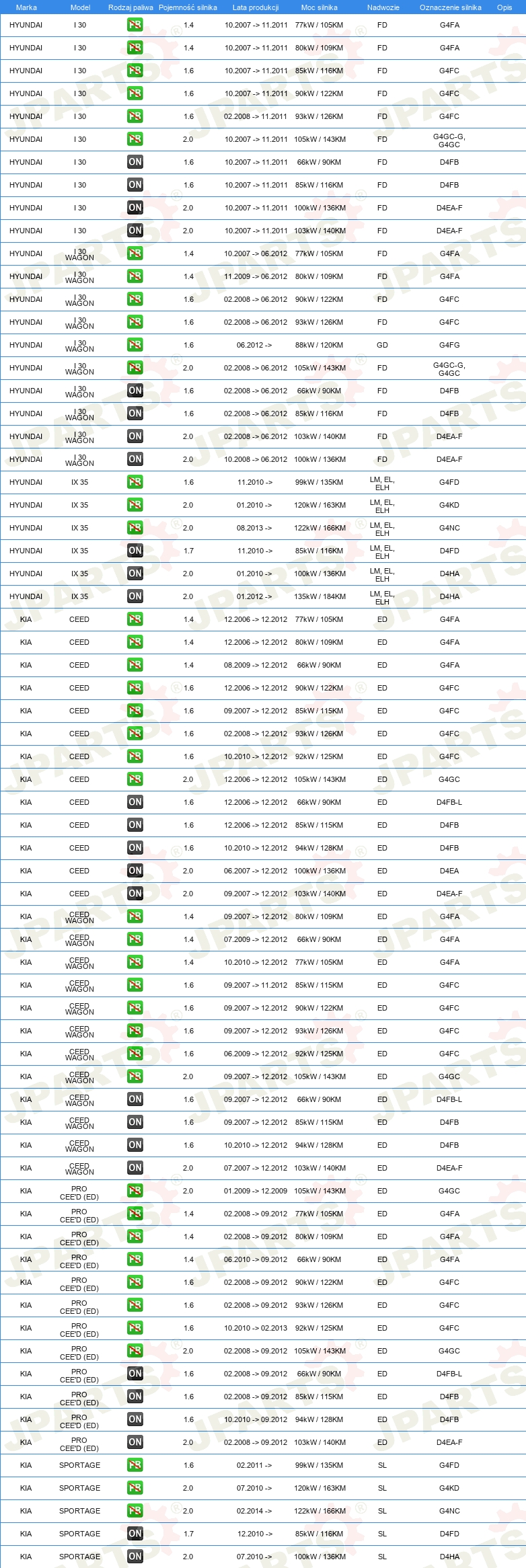Click diesel ON icon in Pro Cee'd 94kW / 128KM row
Screen dimensions: 526x1568
[x=135, y=1419]
